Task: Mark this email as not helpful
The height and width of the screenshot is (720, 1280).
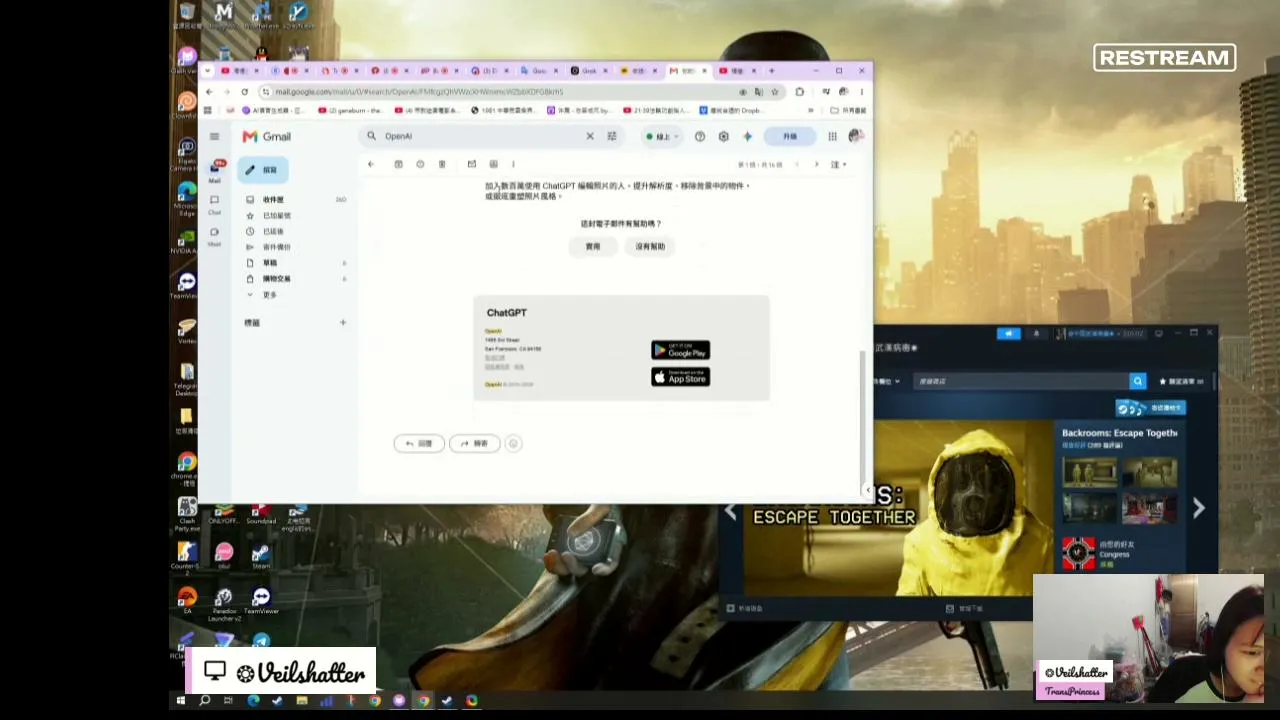Action: 650,246
